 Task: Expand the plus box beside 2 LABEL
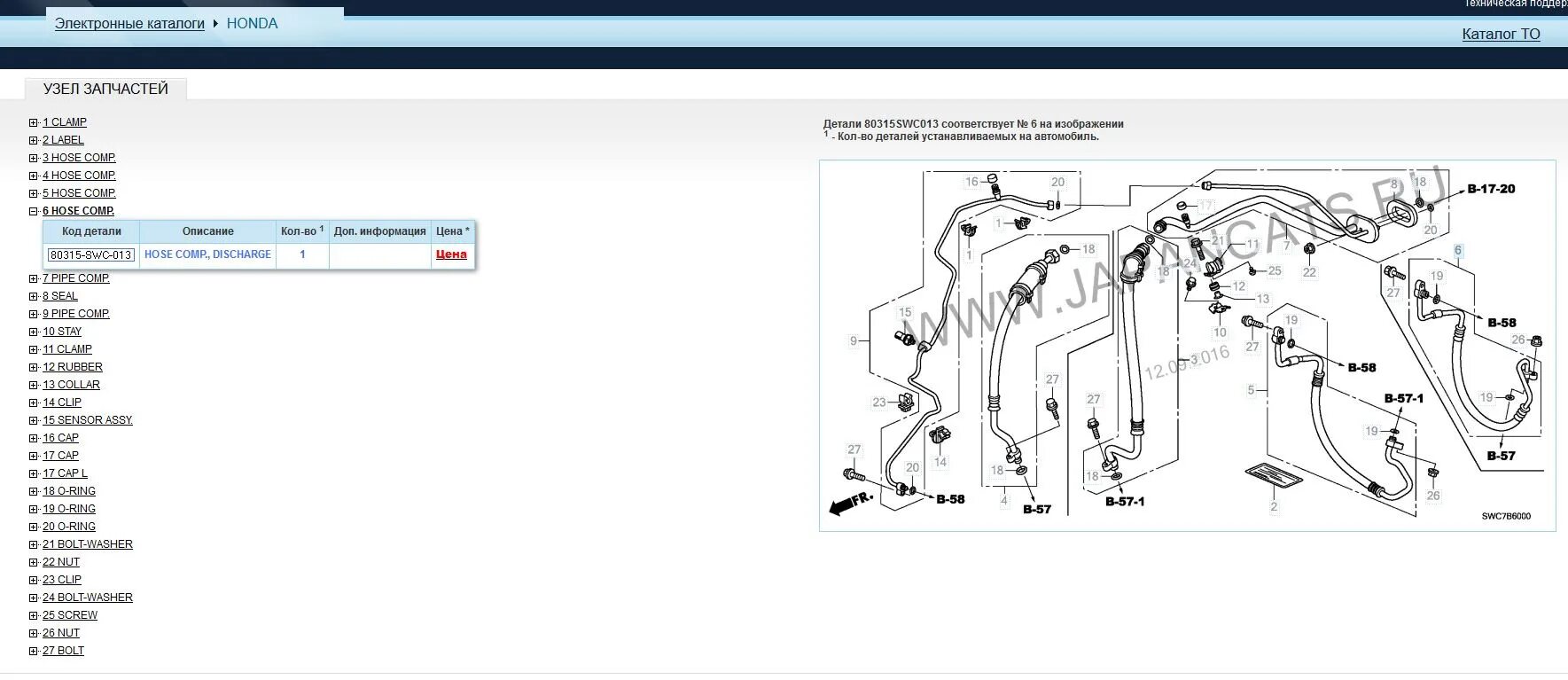click(34, 141)
